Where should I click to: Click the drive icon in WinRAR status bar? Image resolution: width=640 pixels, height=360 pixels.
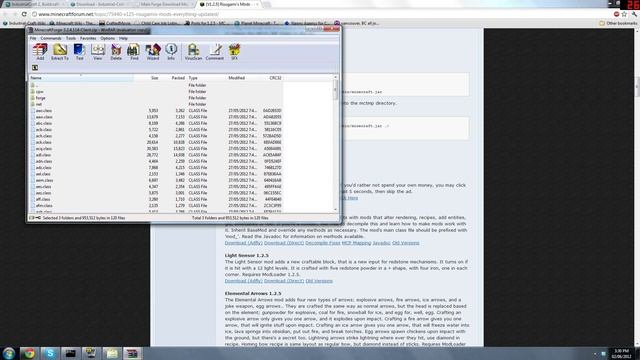[x=32, y=218]
